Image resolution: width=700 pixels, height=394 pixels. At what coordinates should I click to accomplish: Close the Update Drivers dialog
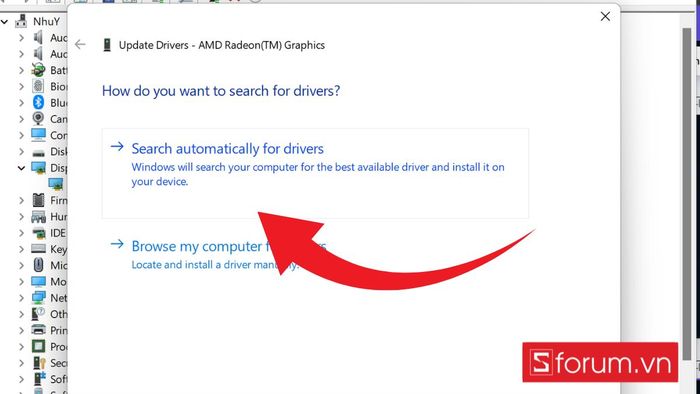605,17
